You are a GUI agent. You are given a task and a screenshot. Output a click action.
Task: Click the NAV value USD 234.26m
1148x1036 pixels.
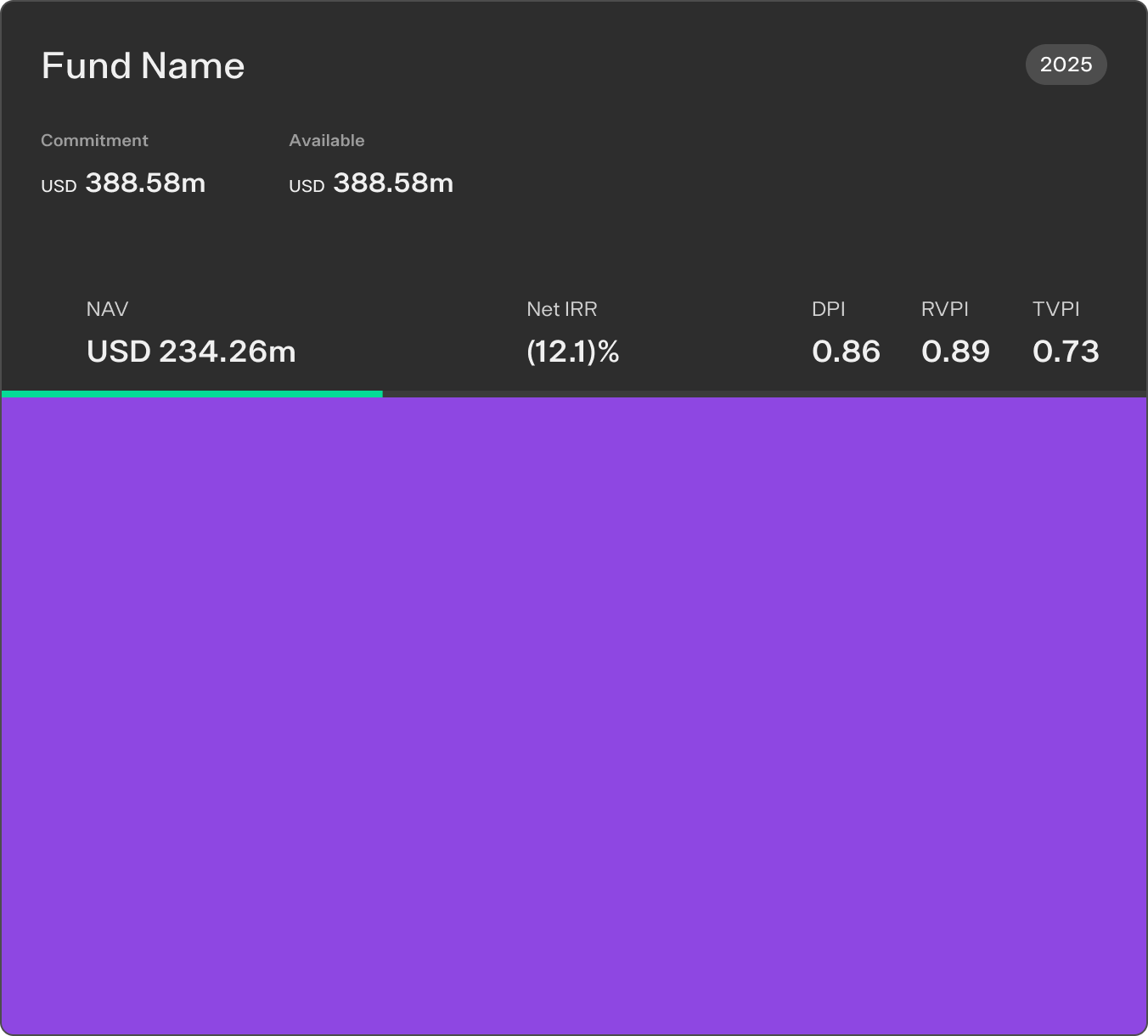point(191,351)
